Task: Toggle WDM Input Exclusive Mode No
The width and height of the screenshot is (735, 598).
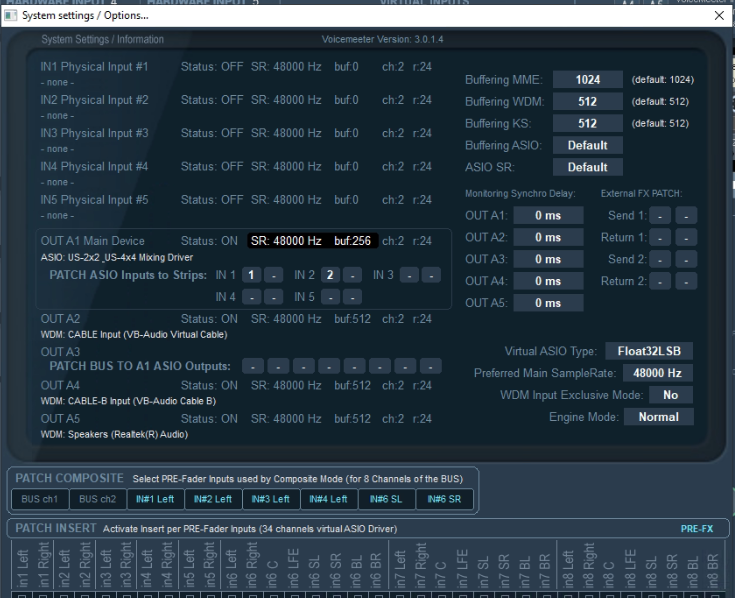Action: click(670, 395)
